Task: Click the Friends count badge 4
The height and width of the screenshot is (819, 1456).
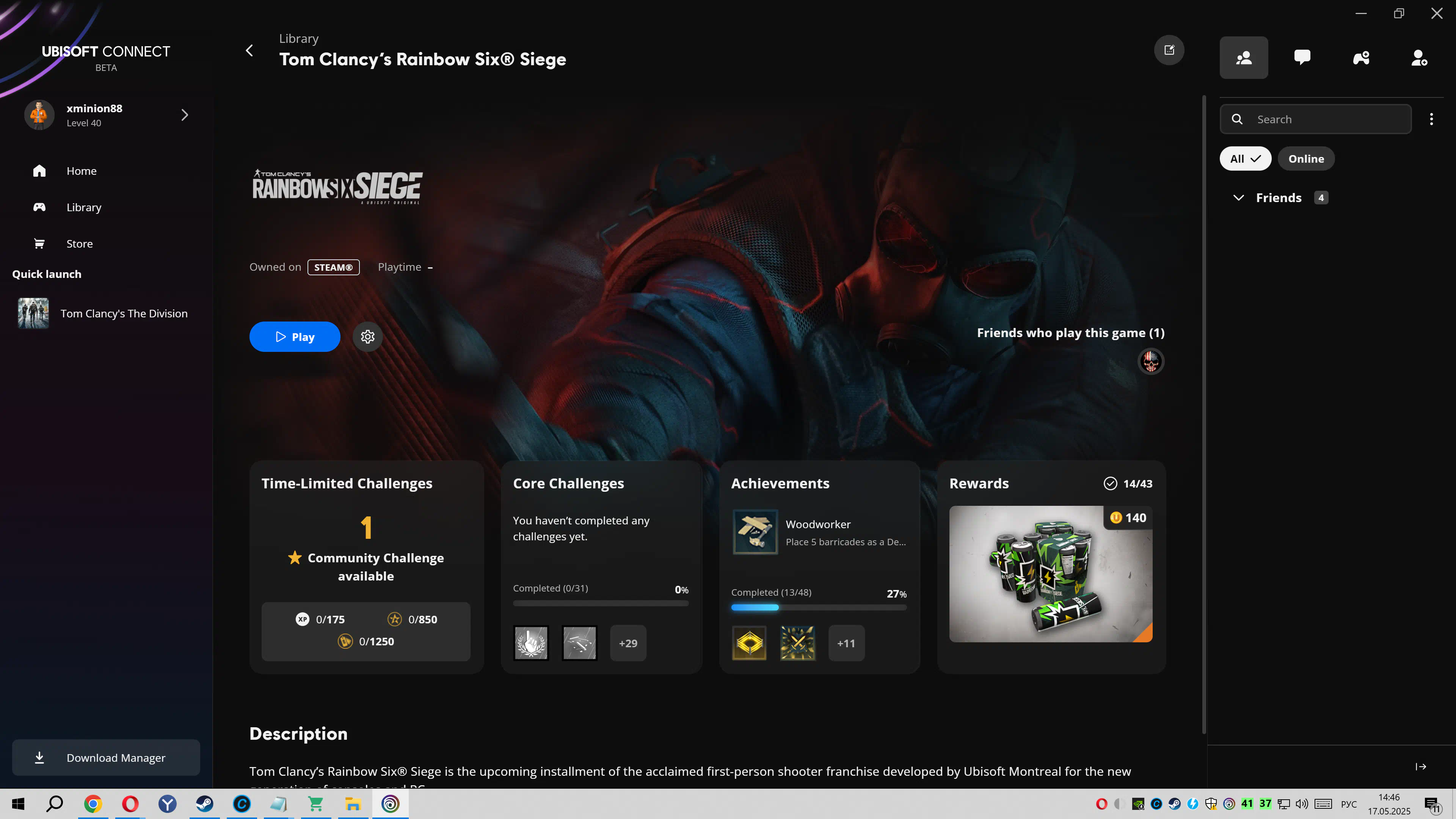Action: coord(1321,198)
